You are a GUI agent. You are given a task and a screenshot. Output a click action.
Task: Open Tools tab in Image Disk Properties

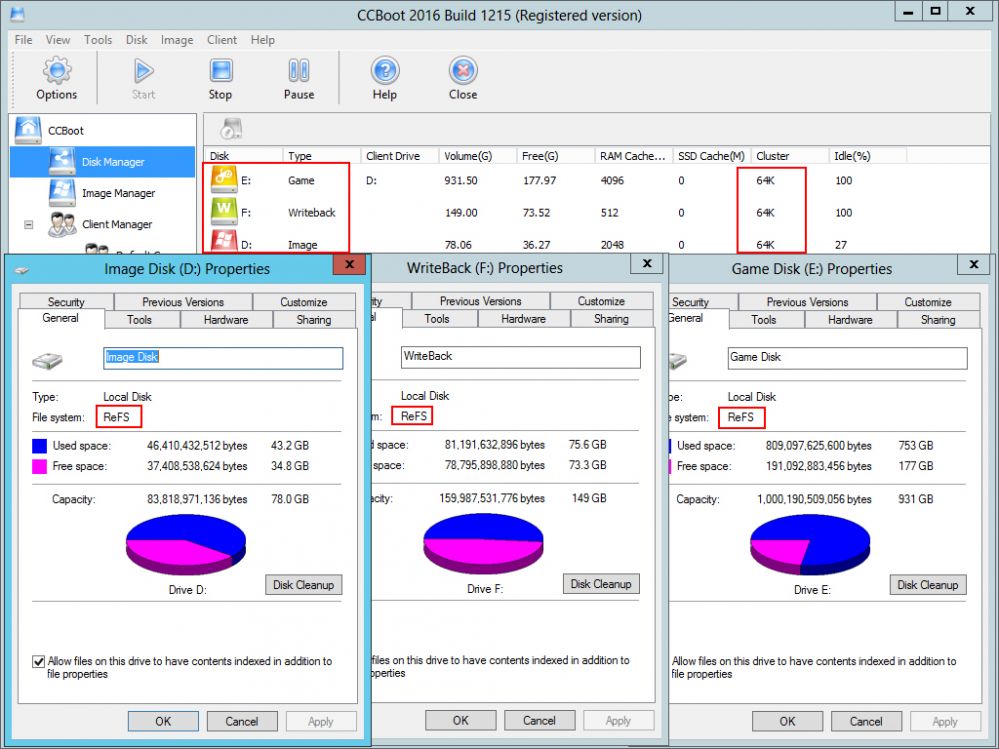click(140, 319)
